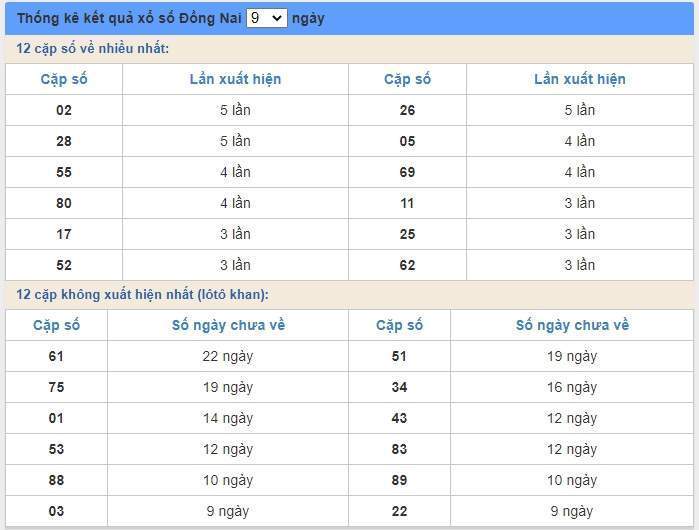699x530 pixels.
Task: Select pair number 34 cell
Action: (x=399, y=387)
